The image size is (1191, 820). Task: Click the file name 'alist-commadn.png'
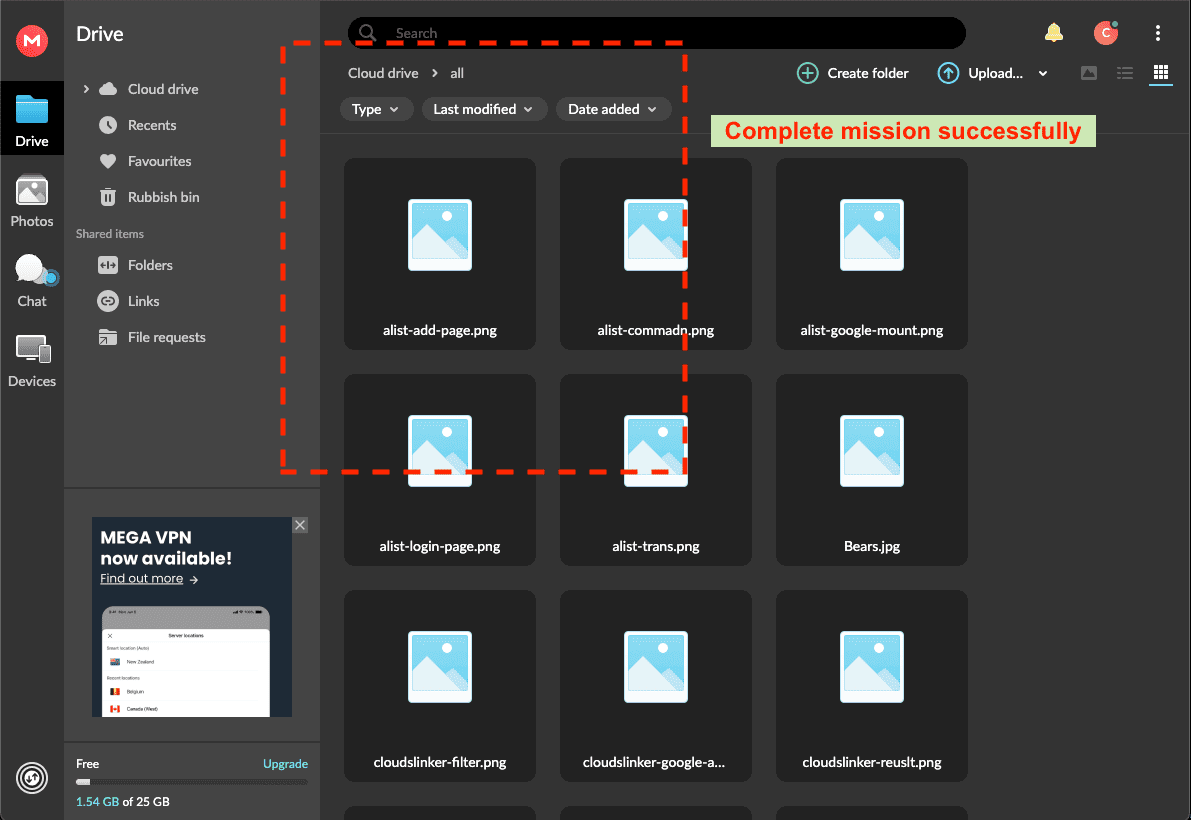click(656, 330)
